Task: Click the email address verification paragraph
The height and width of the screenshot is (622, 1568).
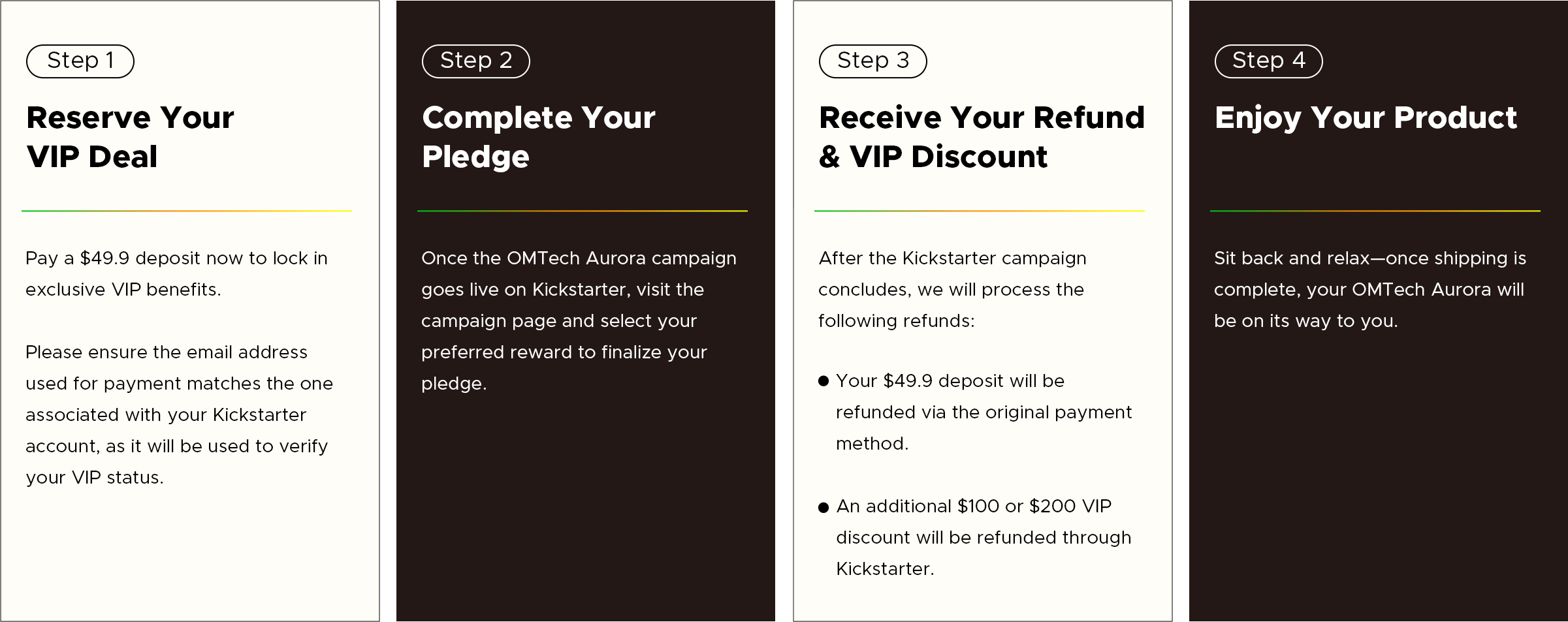Action: 179,415
